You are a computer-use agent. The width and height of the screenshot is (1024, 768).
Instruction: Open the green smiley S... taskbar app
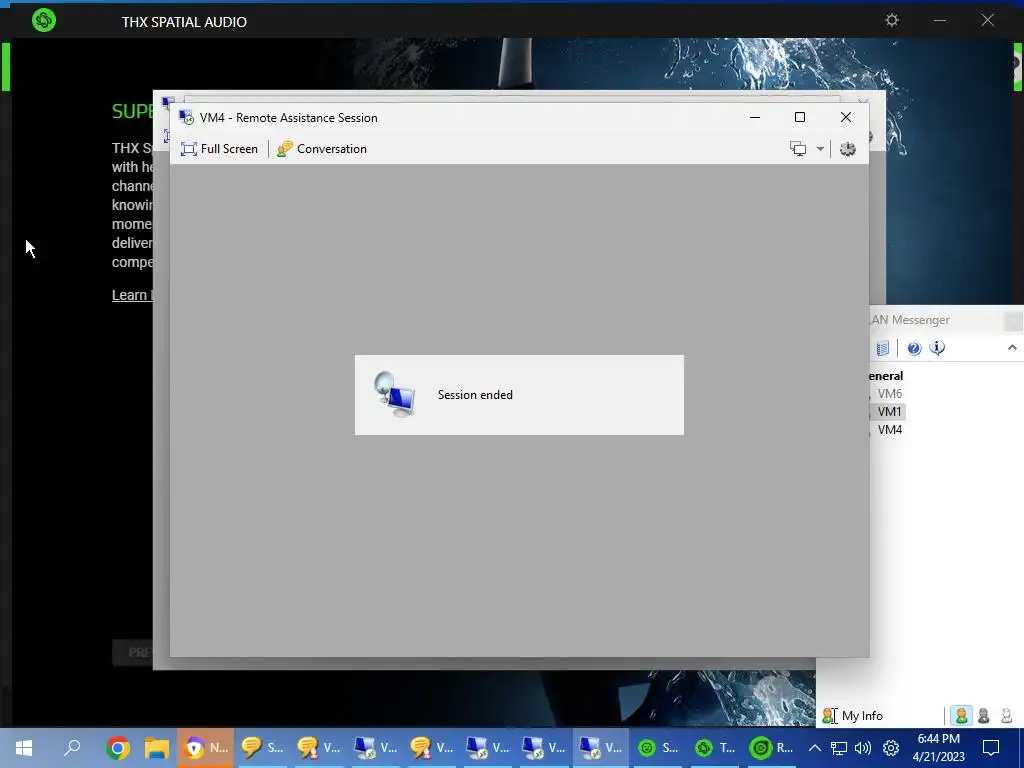[658, 748]
